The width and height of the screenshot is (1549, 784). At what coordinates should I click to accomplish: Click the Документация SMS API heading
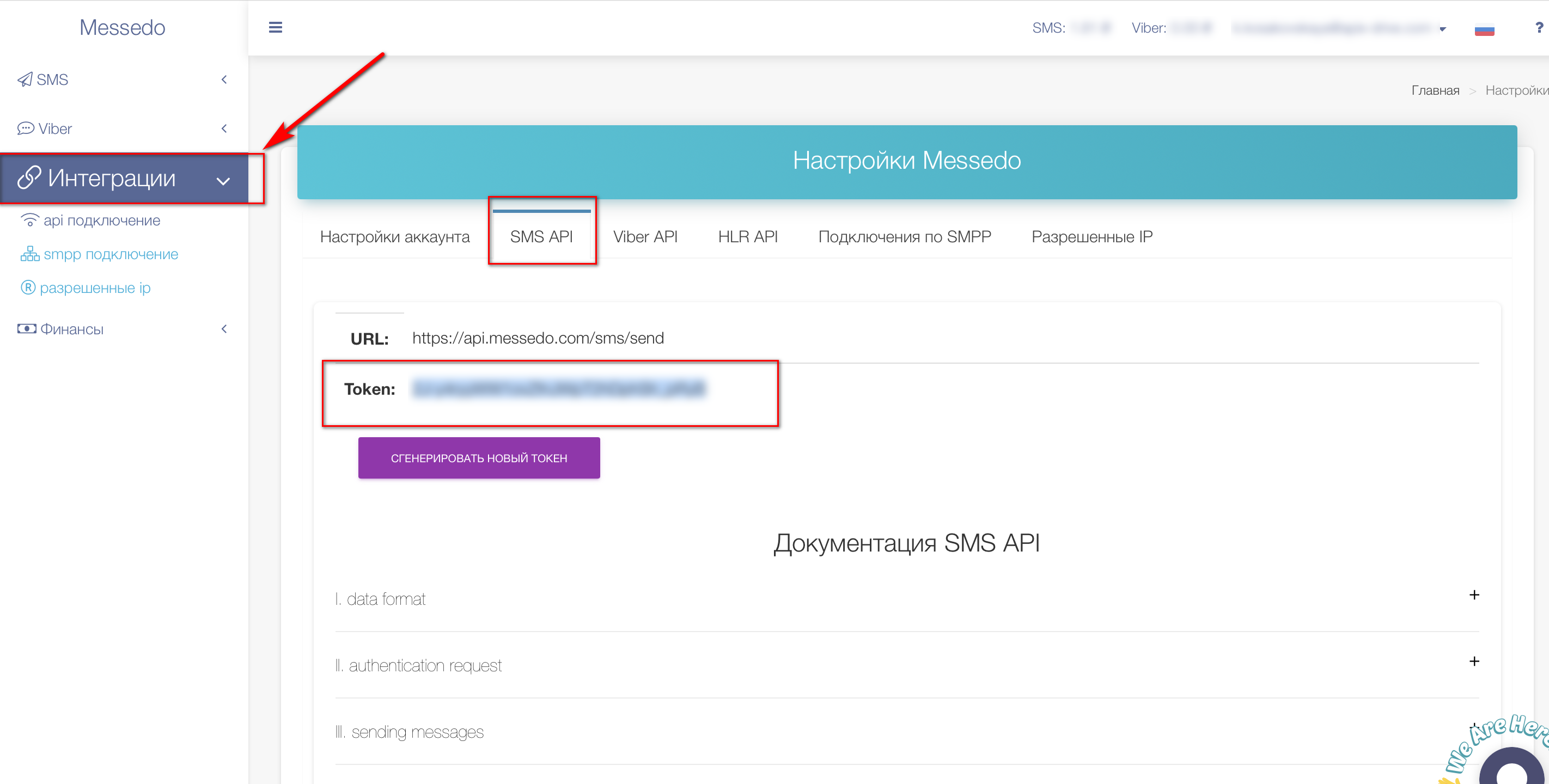coord(907,543)
